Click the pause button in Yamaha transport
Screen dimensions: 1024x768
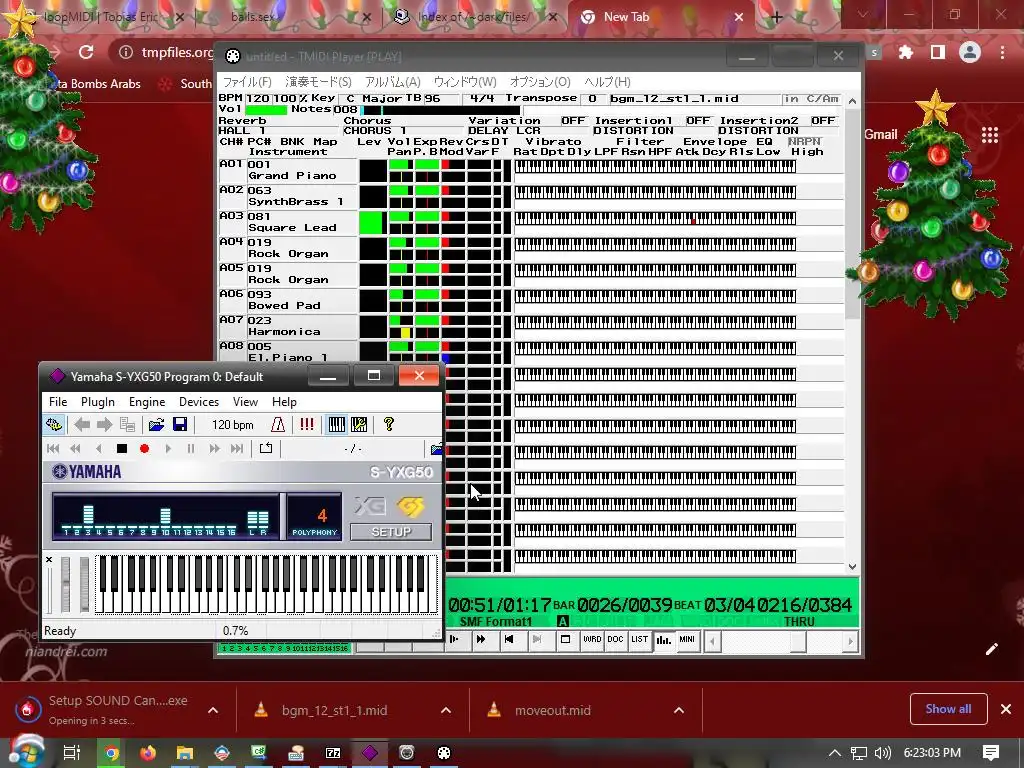coord(191,449)
